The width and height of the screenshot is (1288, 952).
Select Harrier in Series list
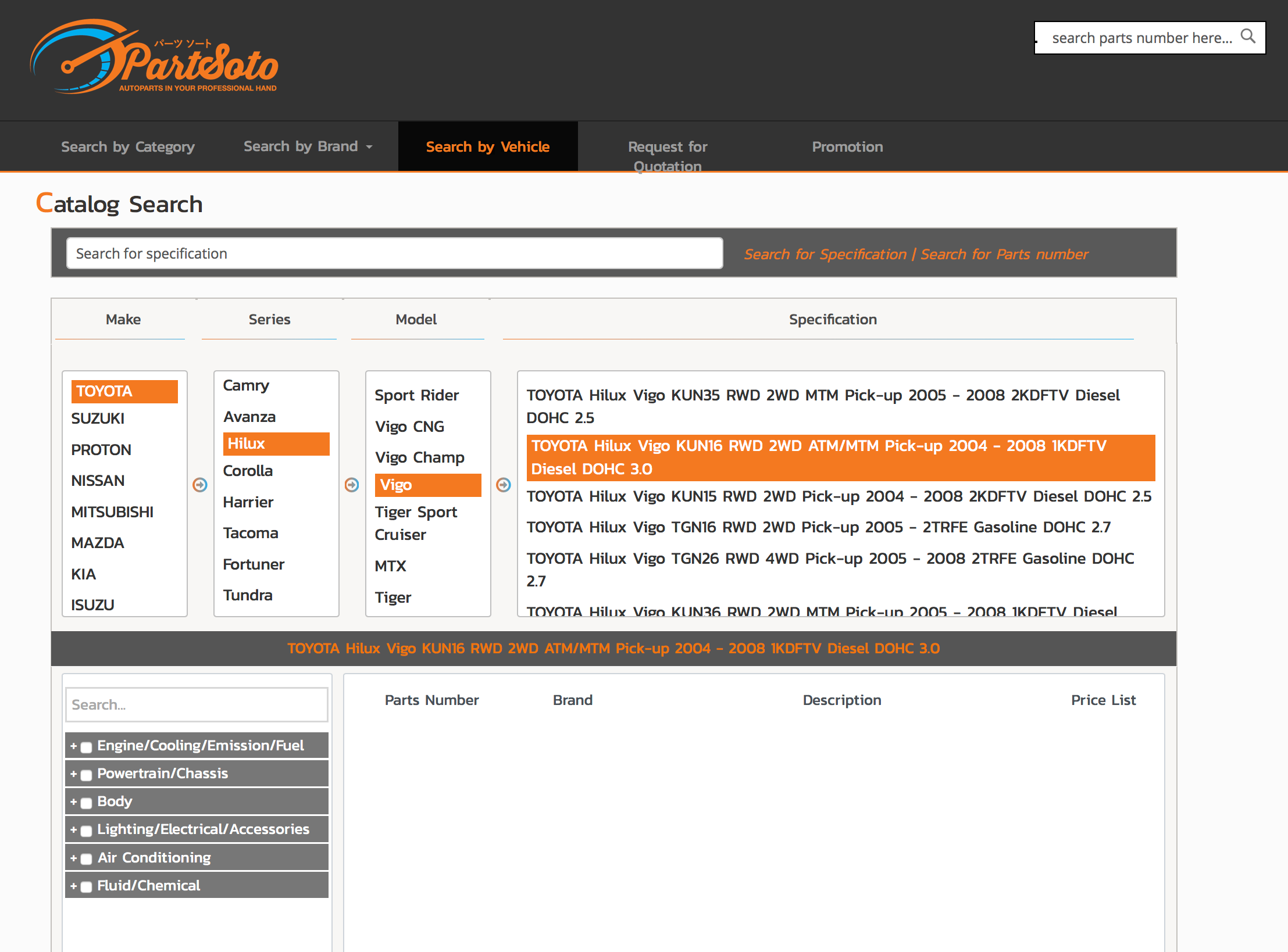coord(248,502)
